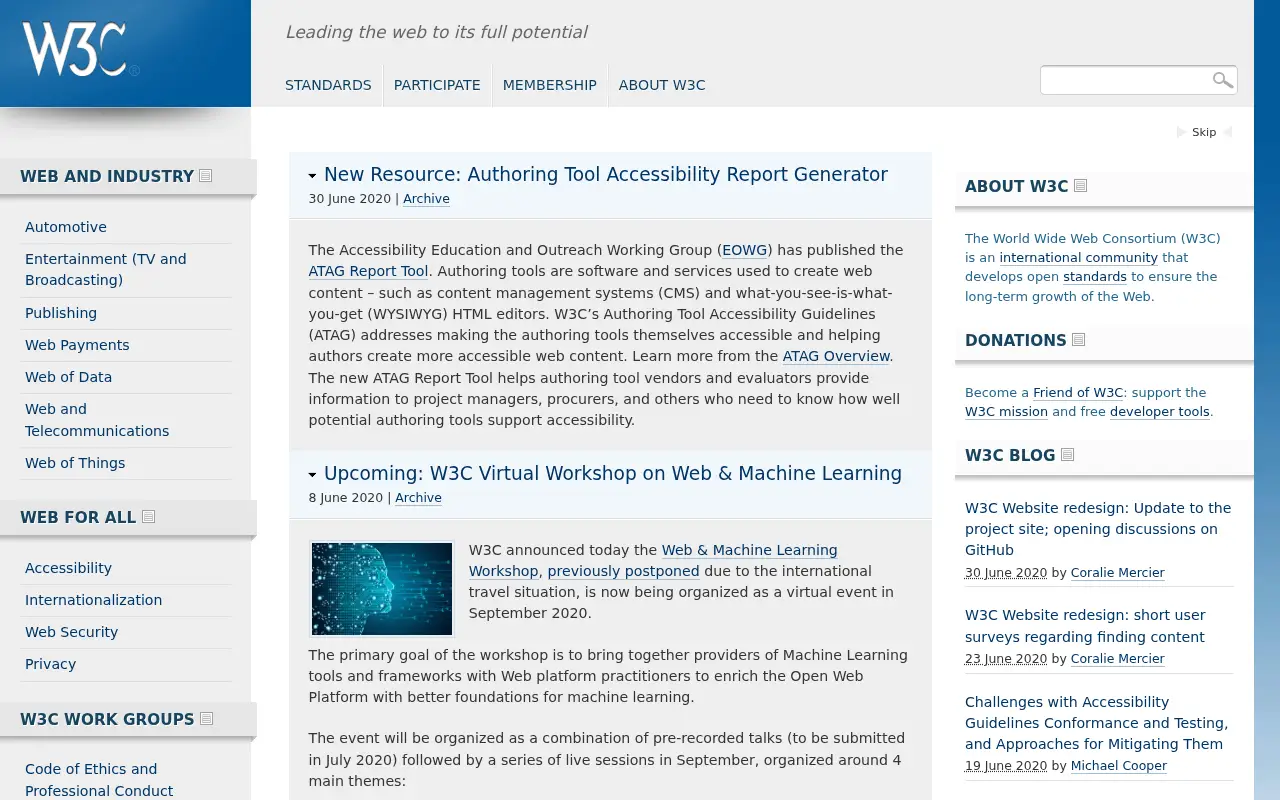This screenshot has width=1280, height=800.
Task: Open the machine learning workshop thumbnail image
Action: pos(382,589)
